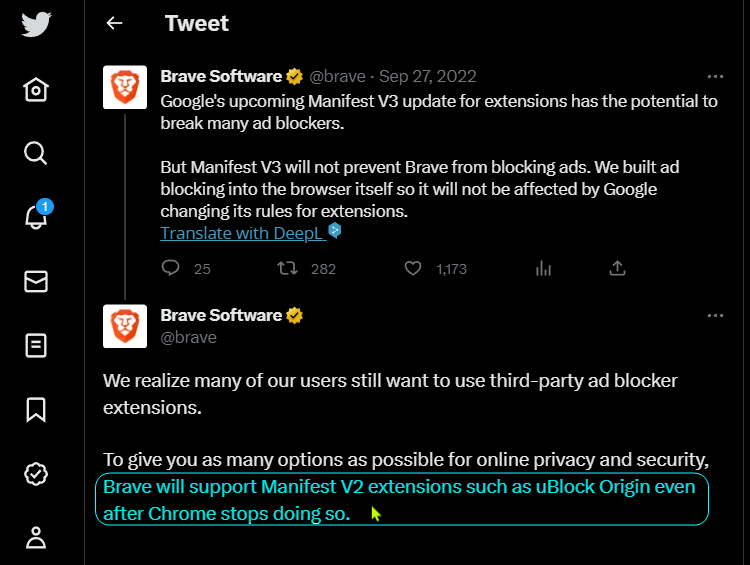Open the Messages envelope icon
750x565 pixels.
[x=36, y=281]
